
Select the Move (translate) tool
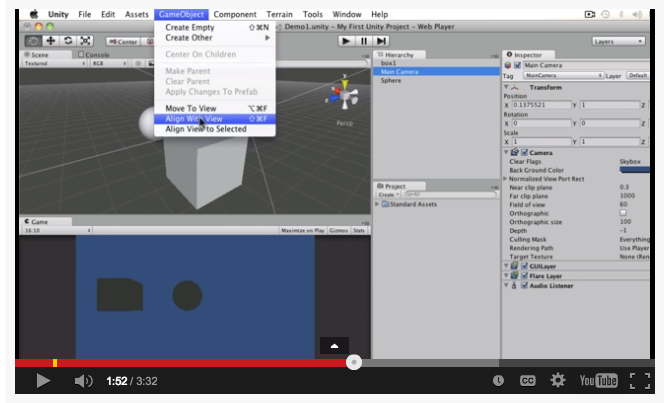click(50, 41)
